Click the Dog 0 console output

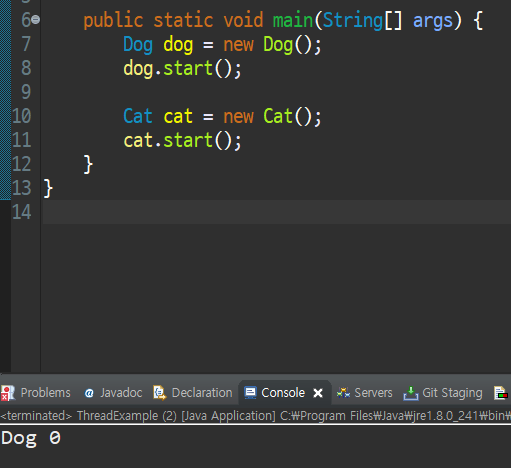(x=31, y=438)
